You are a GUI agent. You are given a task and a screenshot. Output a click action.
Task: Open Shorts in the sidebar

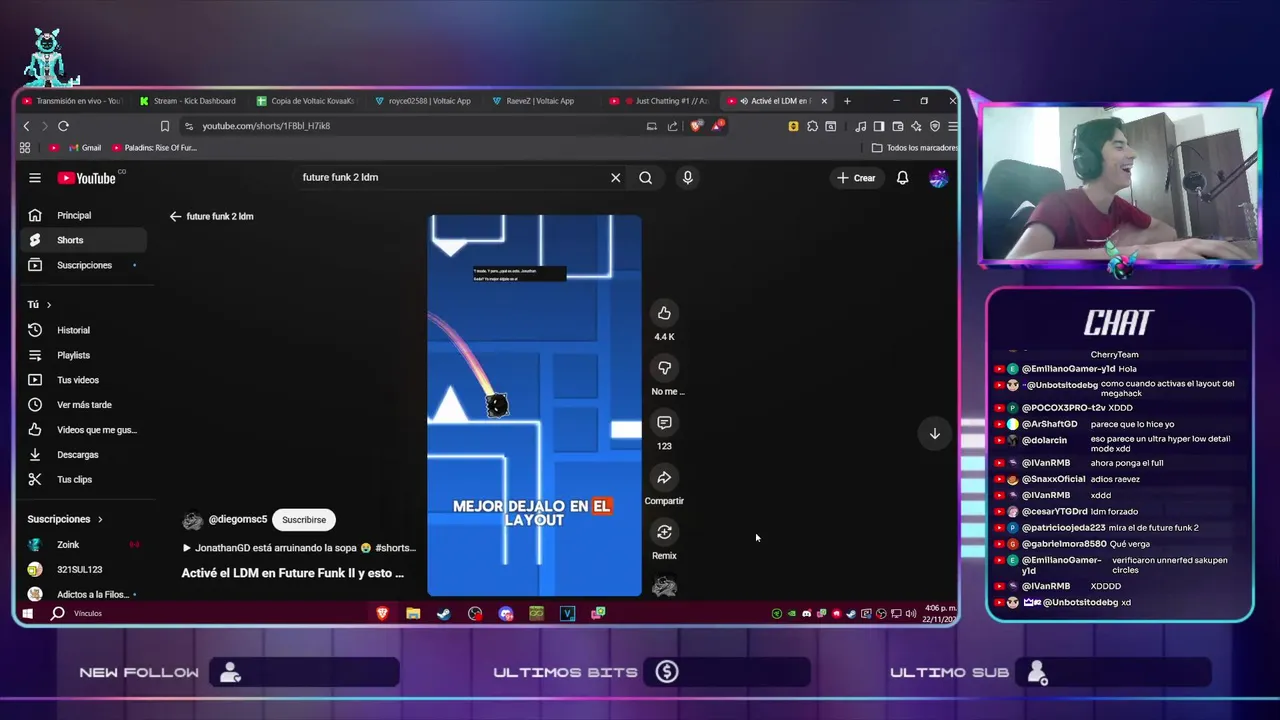point(83,240)
